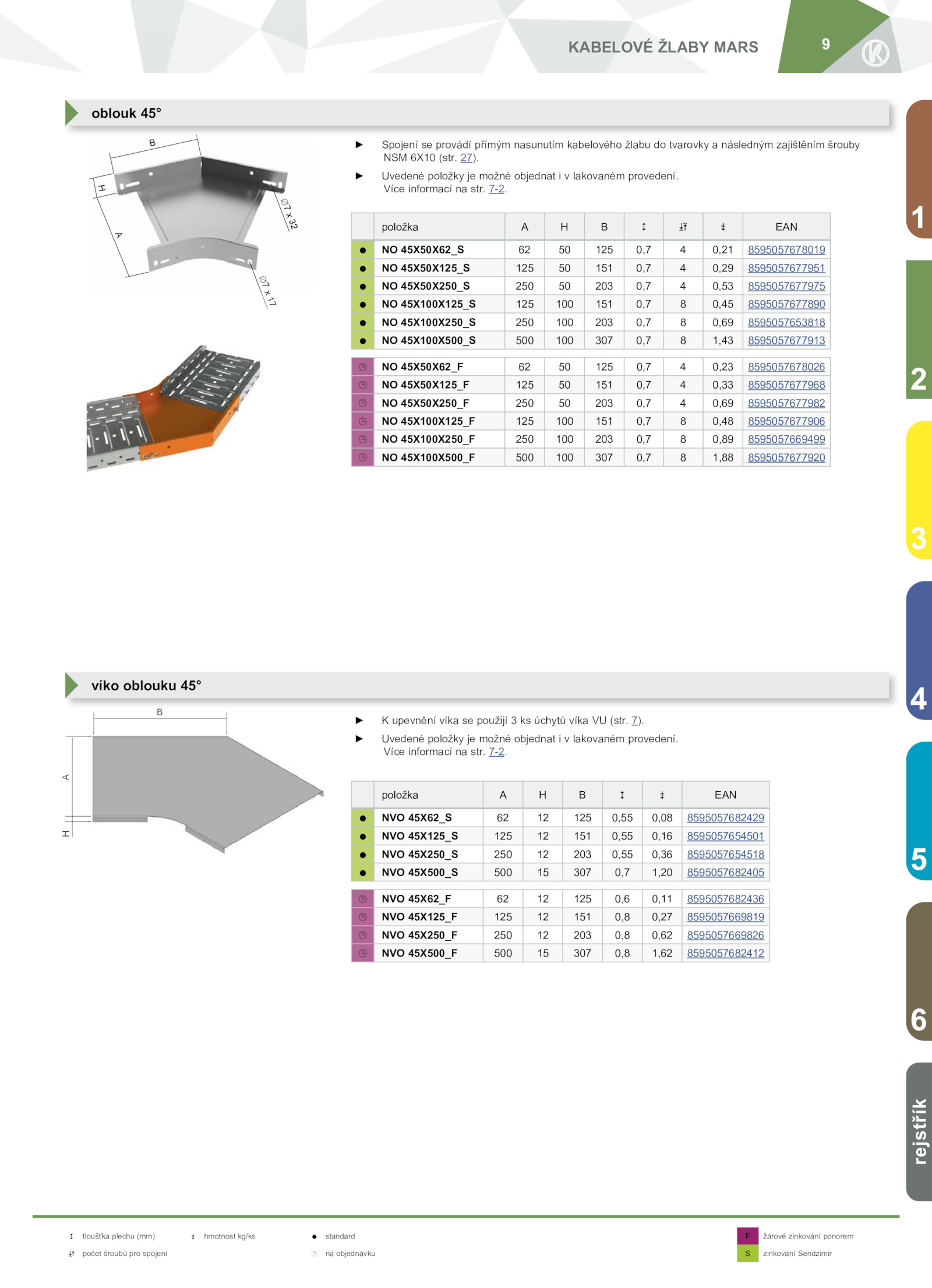The image size is (932, 1288).
Task: Open EAN link 8595057677951
Action: (786, 268)
